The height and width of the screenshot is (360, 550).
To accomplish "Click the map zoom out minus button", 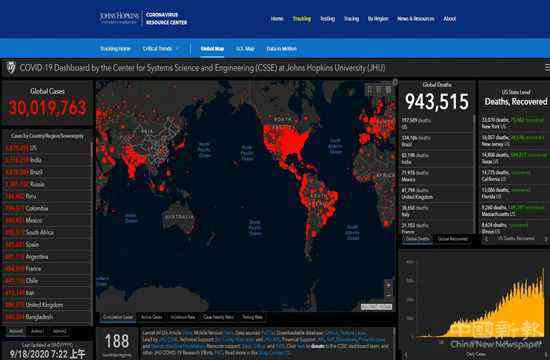I will pos(388,293).
